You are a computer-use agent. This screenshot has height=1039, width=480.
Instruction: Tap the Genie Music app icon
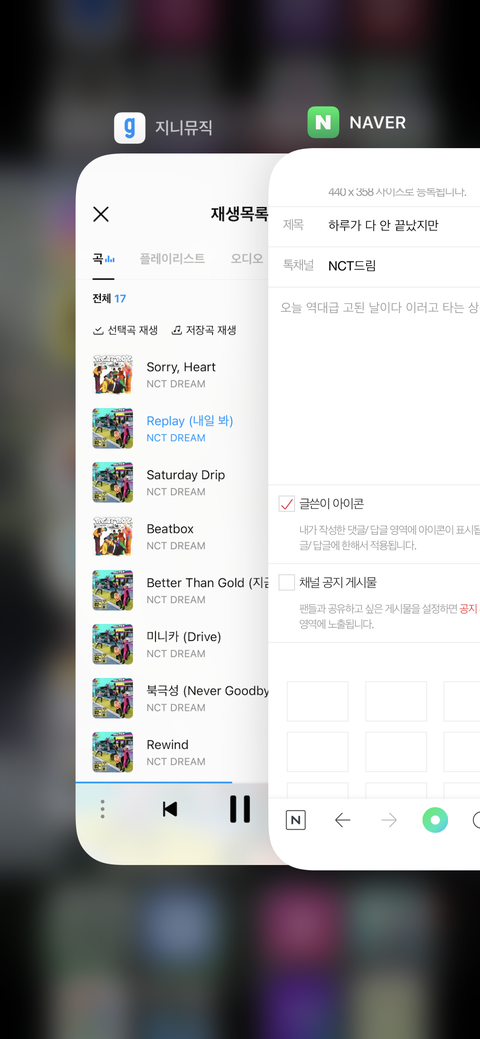coord(129,127)
